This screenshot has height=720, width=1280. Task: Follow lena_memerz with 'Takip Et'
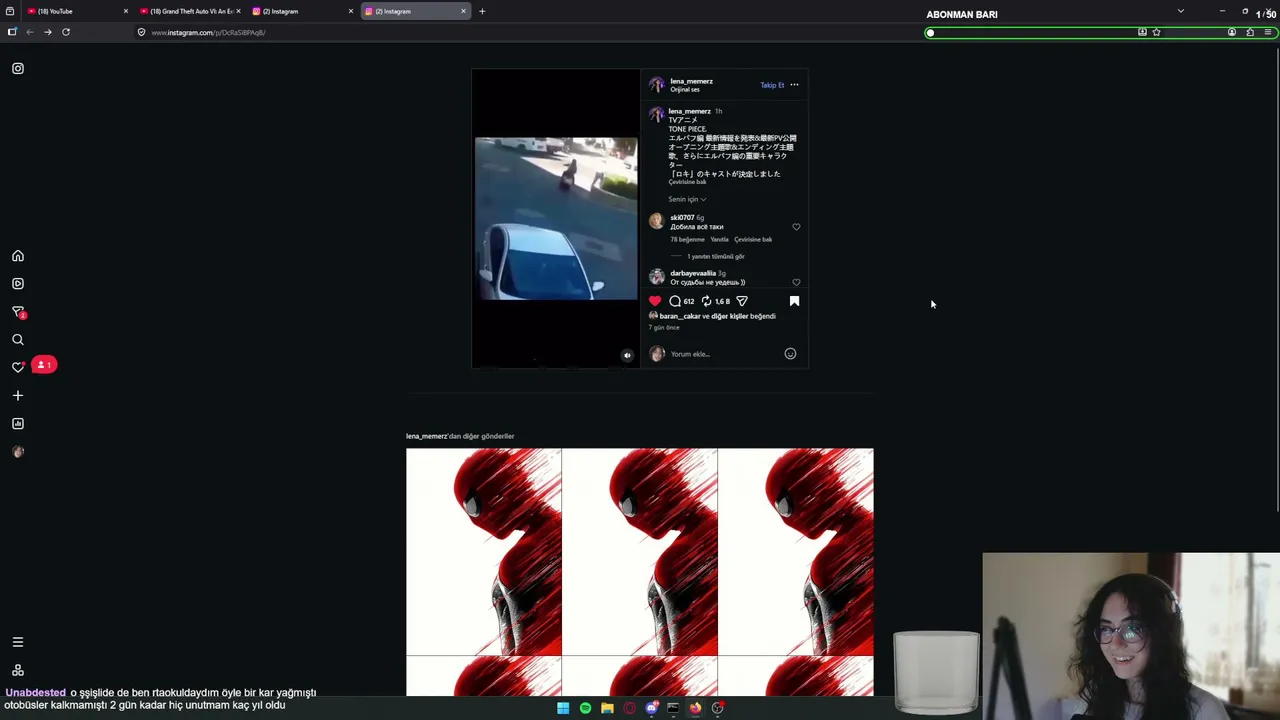pos(772,85)
